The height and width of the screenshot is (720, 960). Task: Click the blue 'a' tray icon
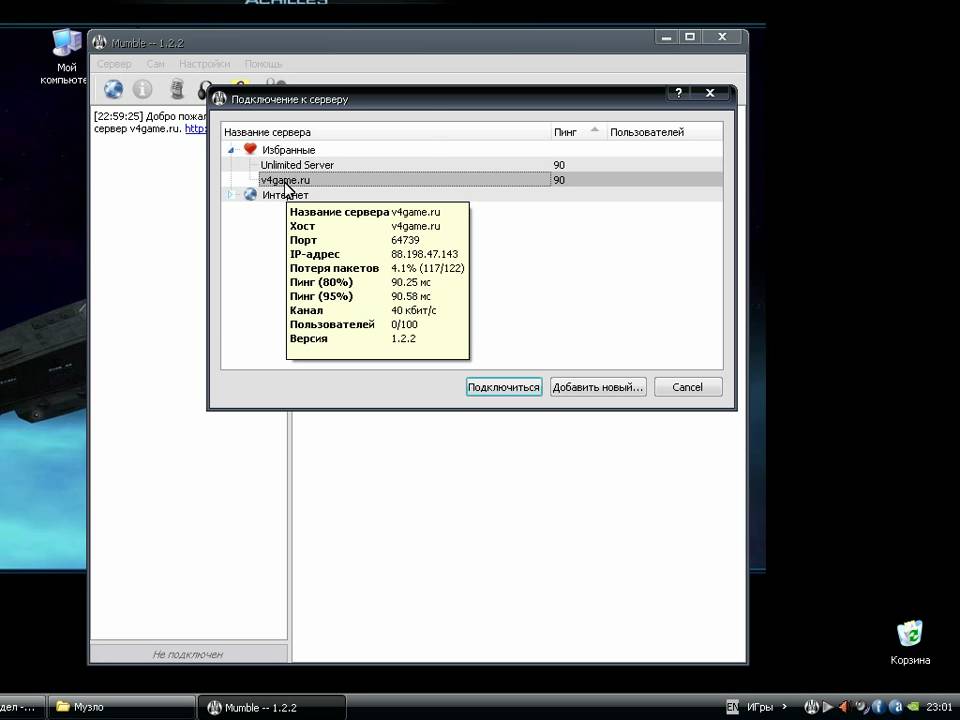(896, 707)
